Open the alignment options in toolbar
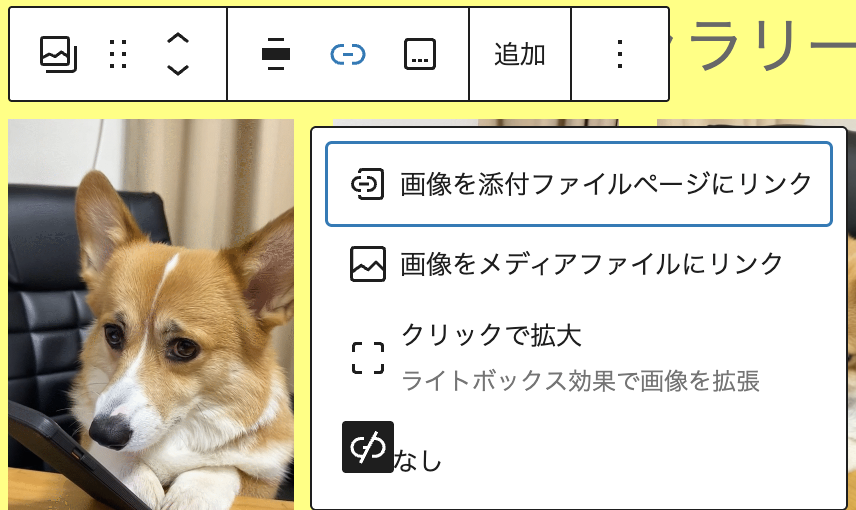 click(275, 54)
